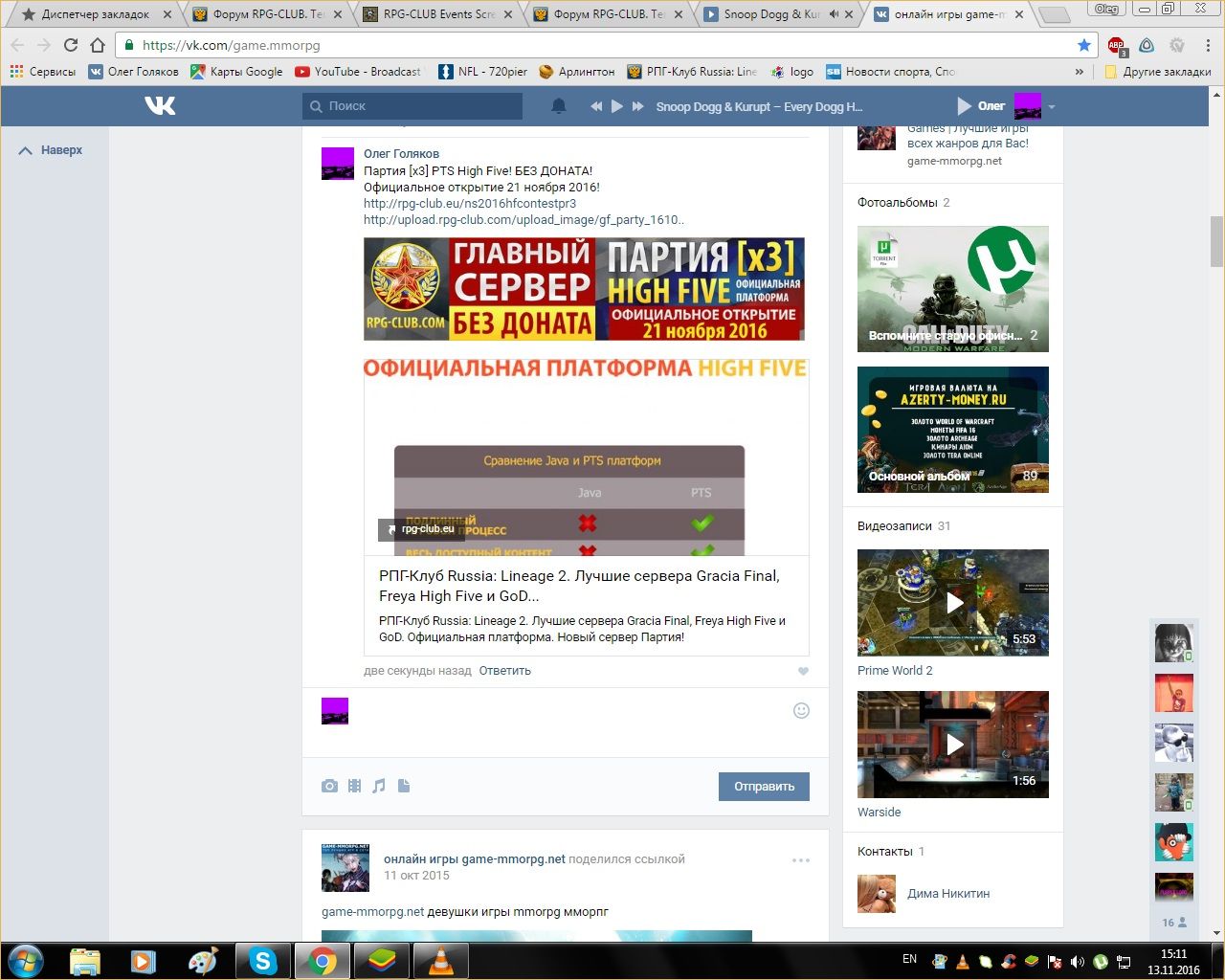
Task: Open the game-mmorpg.net link in post text
Action: [x=372, y=911]
